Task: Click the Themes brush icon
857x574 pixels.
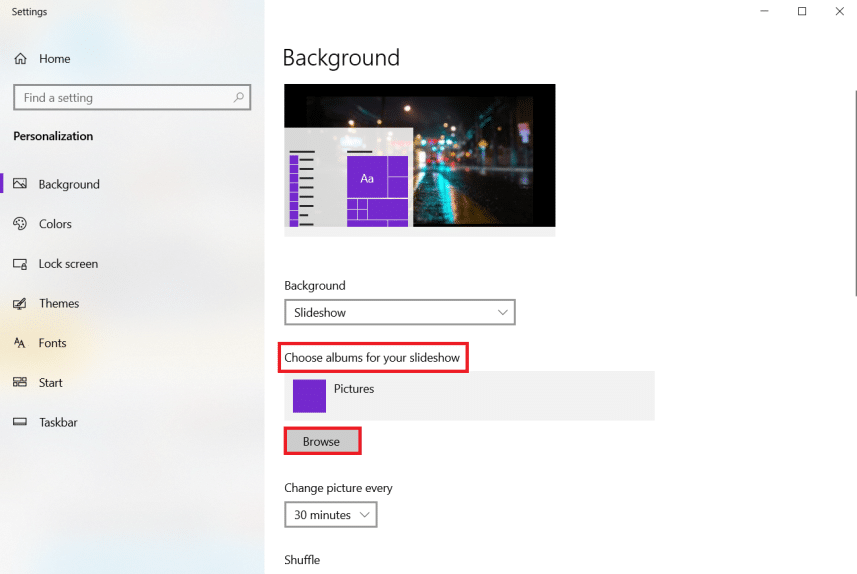Action: [x=20, y=303]
